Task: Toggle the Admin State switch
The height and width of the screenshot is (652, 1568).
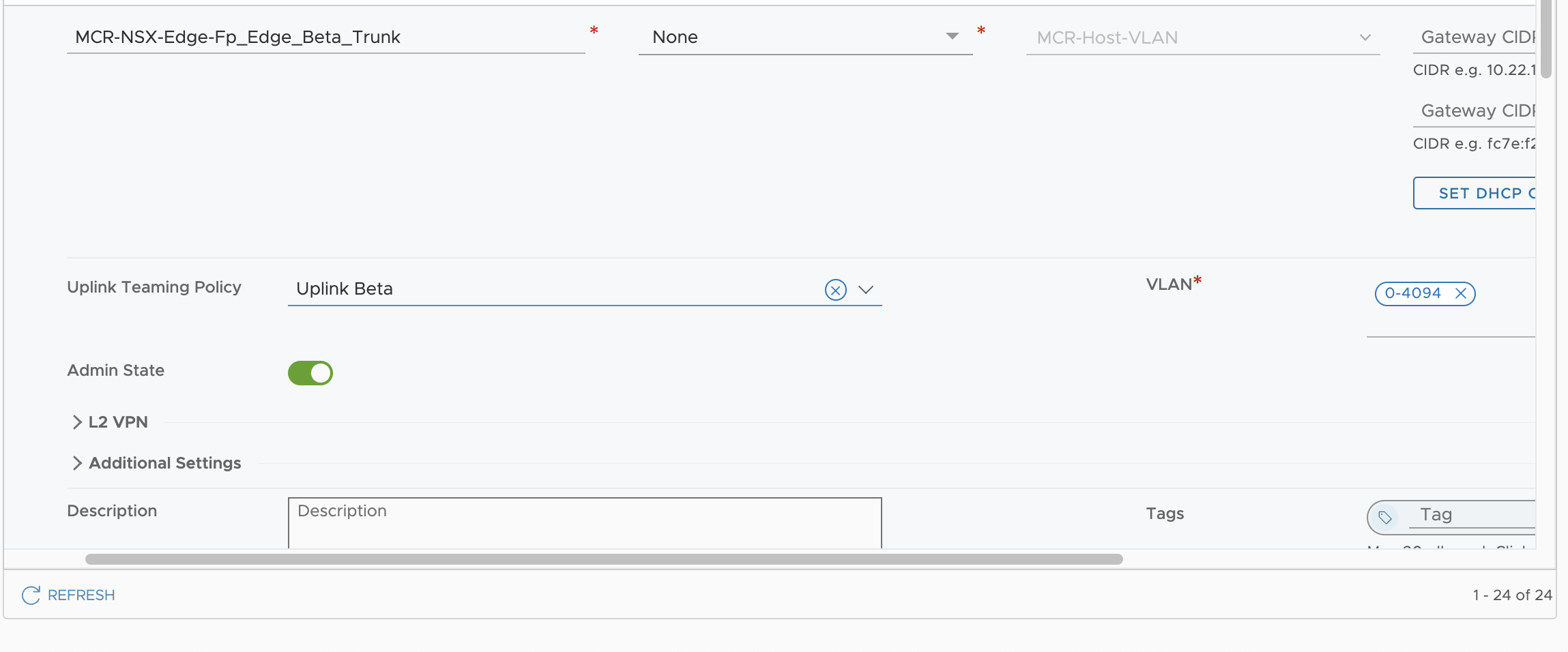Action: coord(310,373)
